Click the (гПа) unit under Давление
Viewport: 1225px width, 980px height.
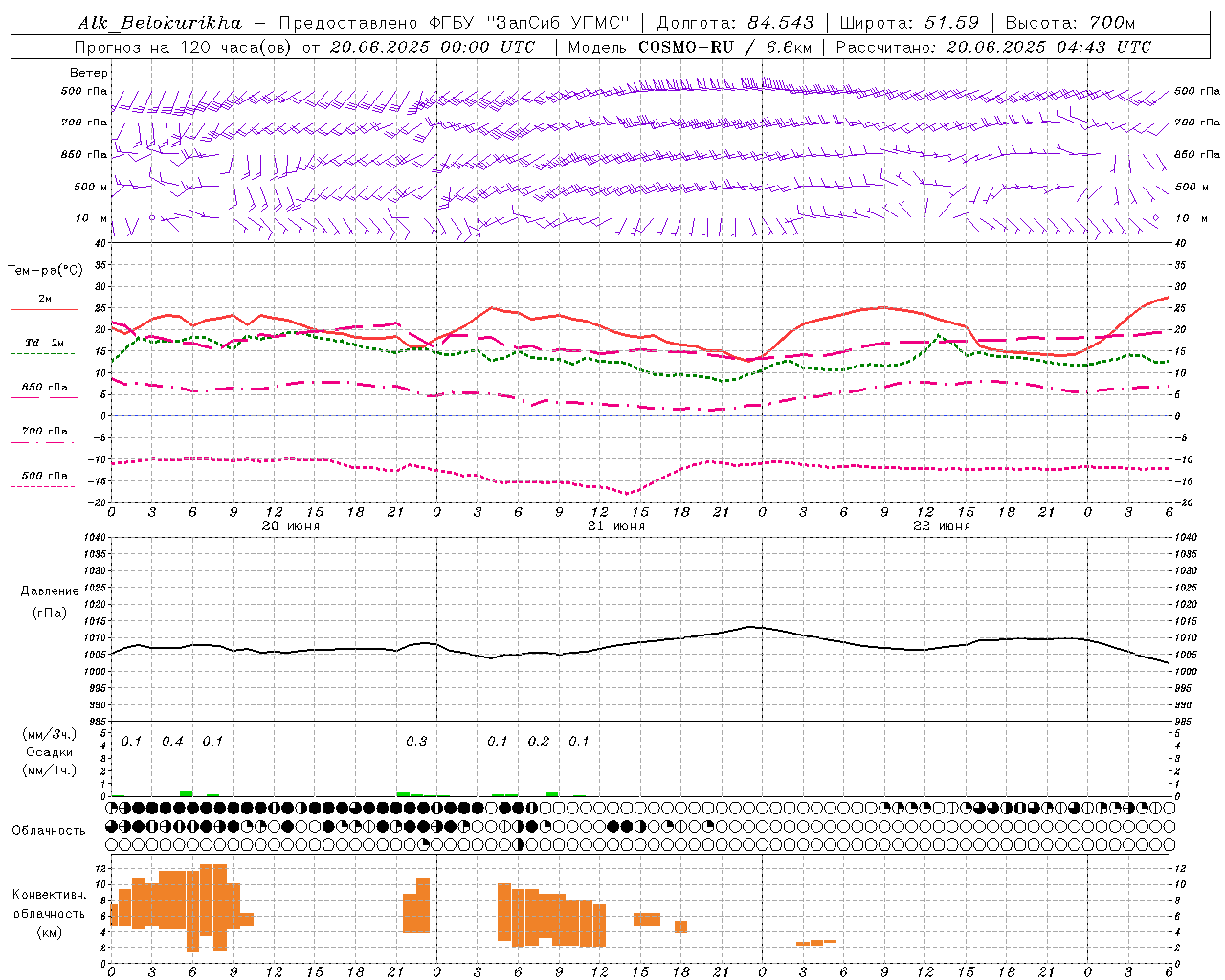coord(50,612)
